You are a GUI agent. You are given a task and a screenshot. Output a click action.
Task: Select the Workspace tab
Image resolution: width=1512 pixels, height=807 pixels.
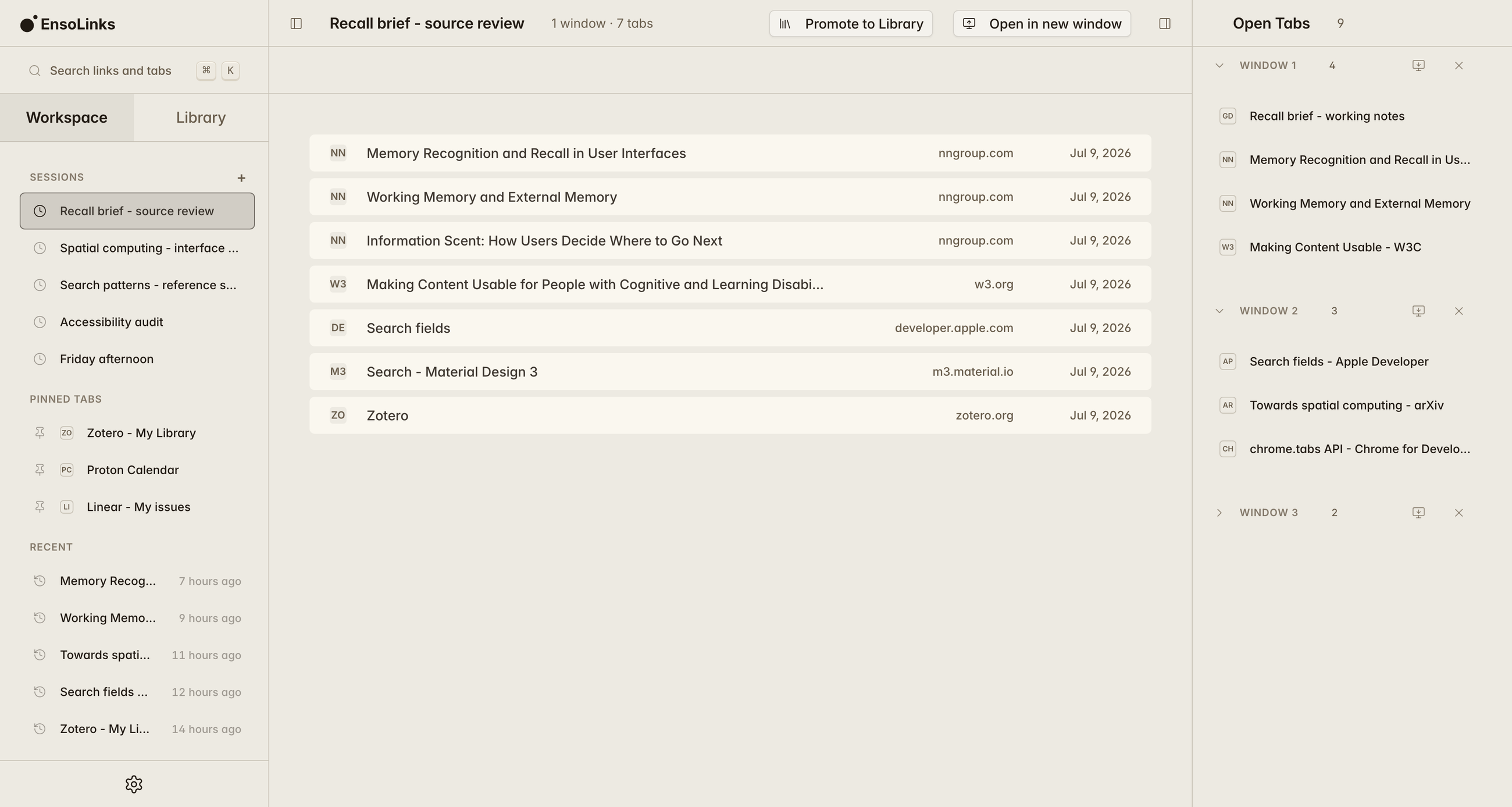67,118
